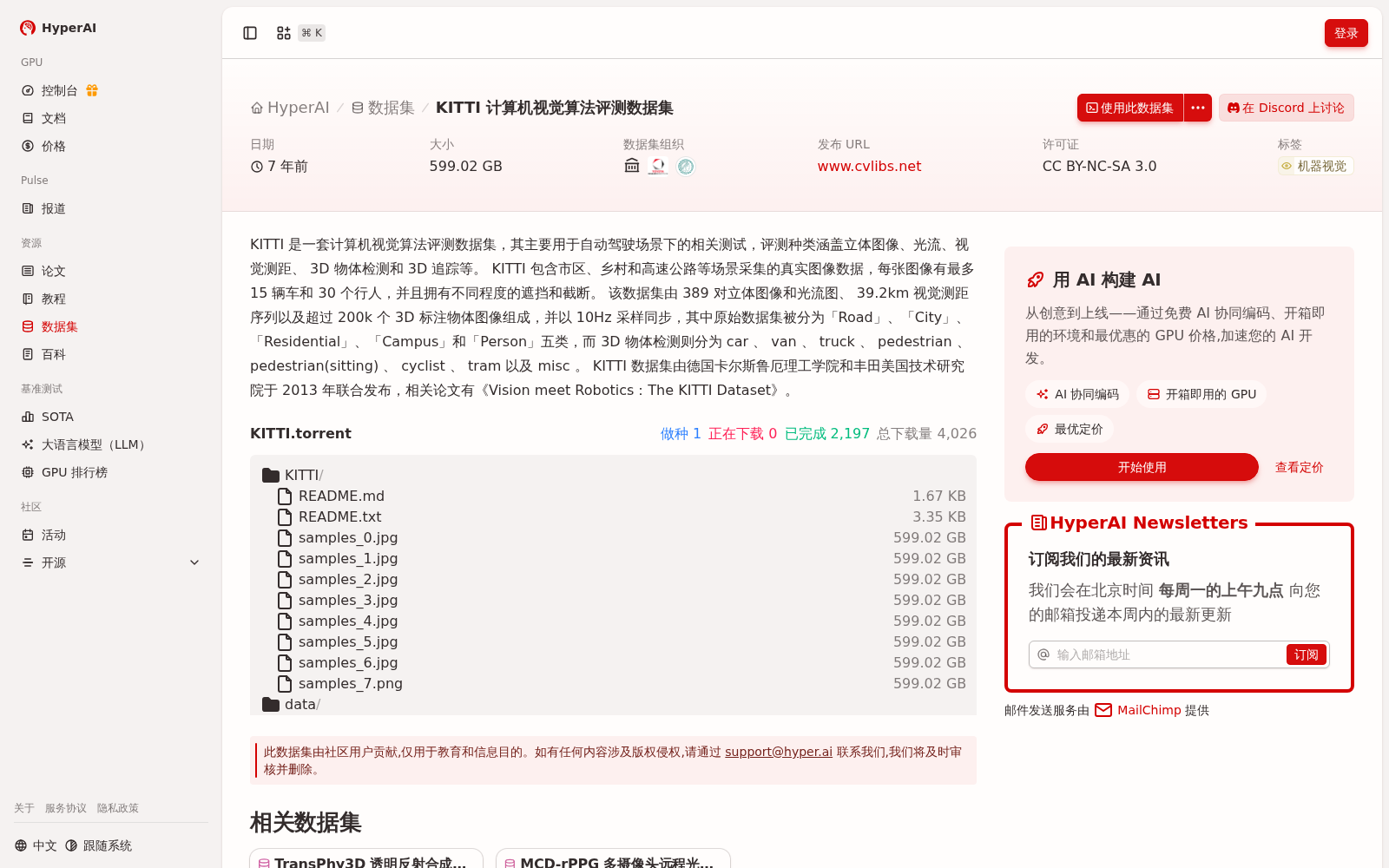Open 报道 in the sidebar
The width and height of the screenshot is (1389, 868).
pyautogui.click(x=111, y=208)
